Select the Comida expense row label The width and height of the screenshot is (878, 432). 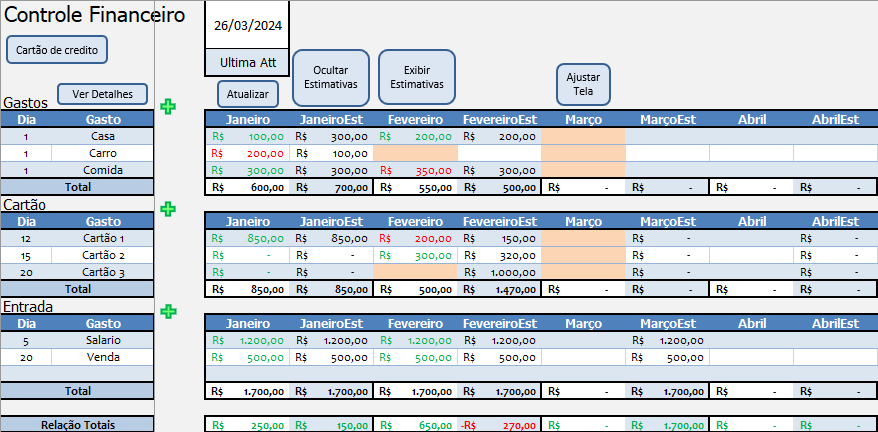coord(102,170)
